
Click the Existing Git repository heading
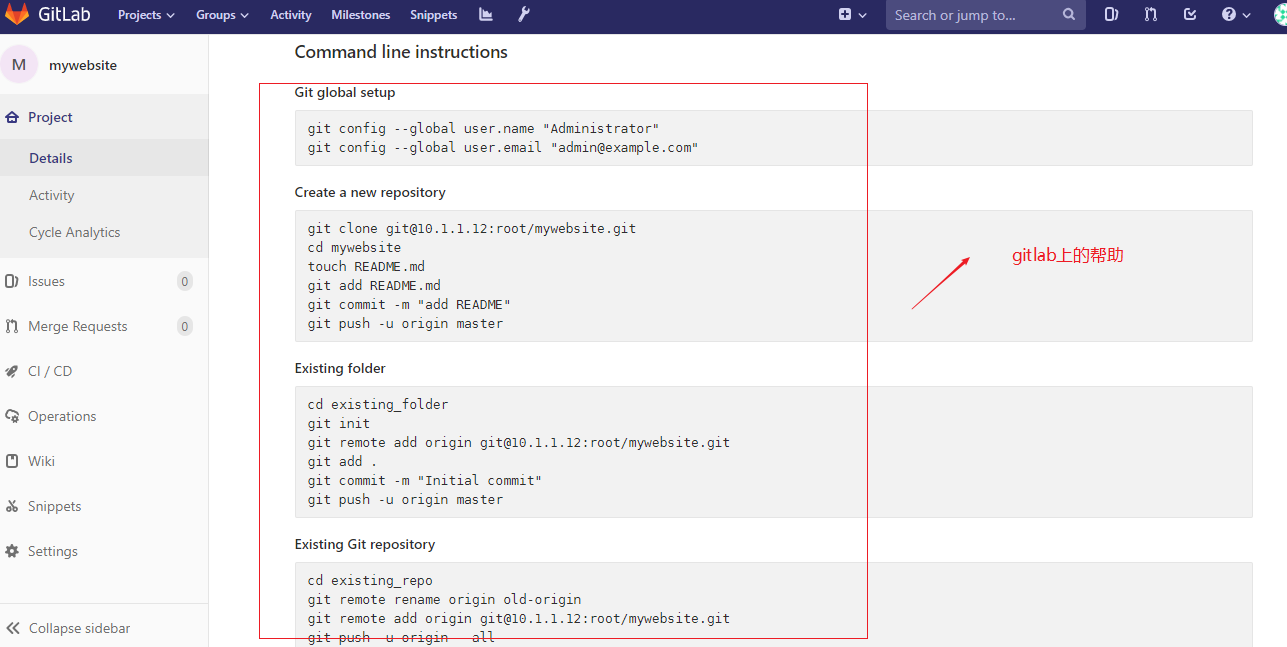(365, 544)
